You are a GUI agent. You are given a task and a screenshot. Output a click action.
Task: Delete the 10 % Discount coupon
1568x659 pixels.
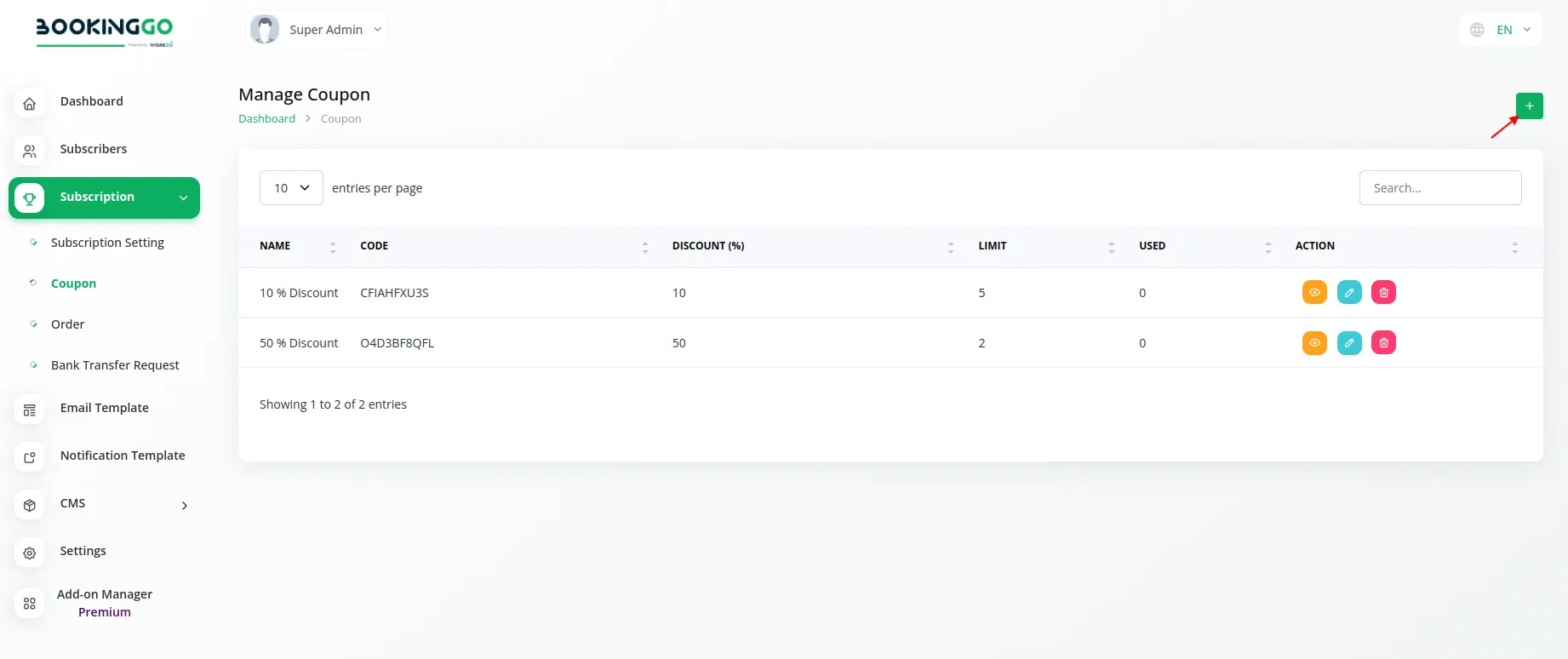[x=1383, y=293]
